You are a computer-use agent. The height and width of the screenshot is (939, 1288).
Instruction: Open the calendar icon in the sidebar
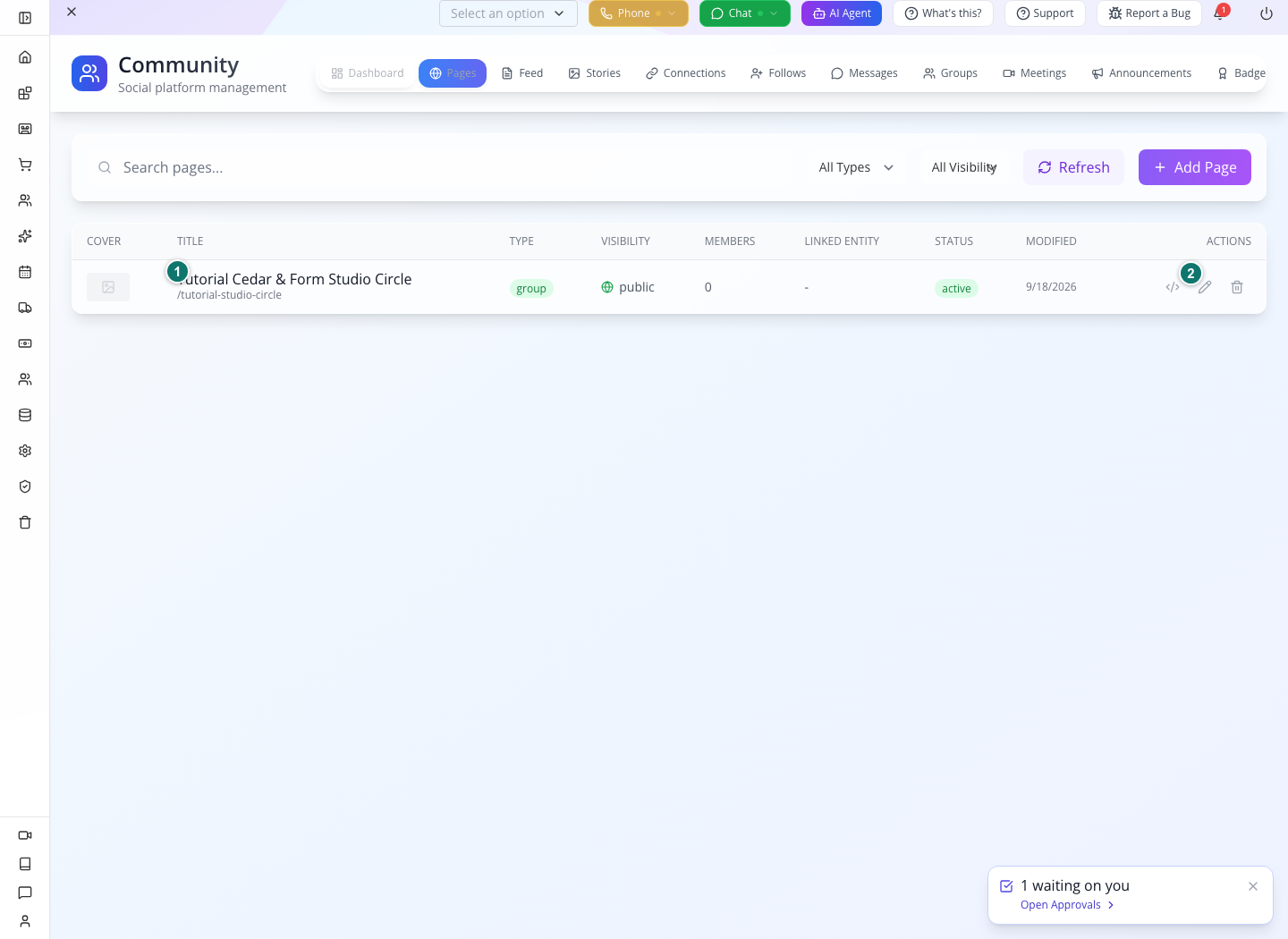tap(25, 272)
